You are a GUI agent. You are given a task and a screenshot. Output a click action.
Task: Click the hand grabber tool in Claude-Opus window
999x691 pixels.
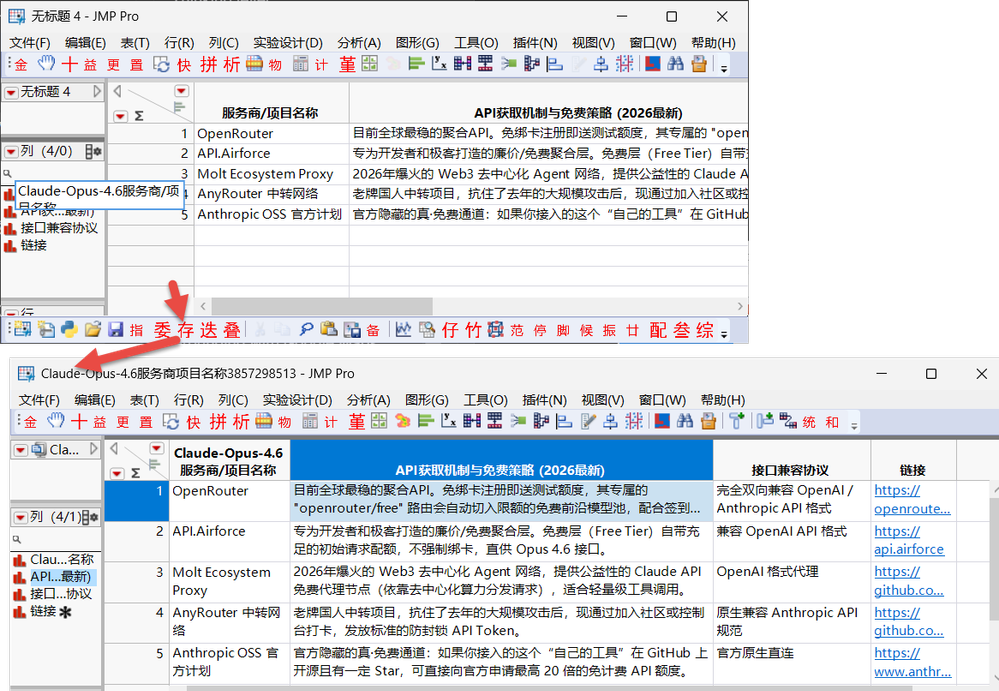[x=55, y=421]
